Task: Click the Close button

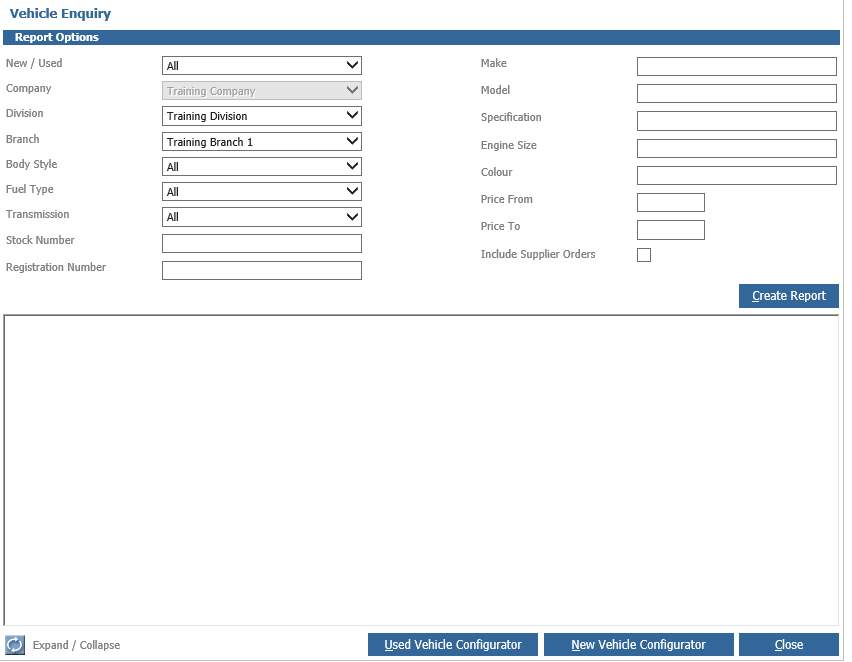Action: pyautogui.click(x=788, y=645)
